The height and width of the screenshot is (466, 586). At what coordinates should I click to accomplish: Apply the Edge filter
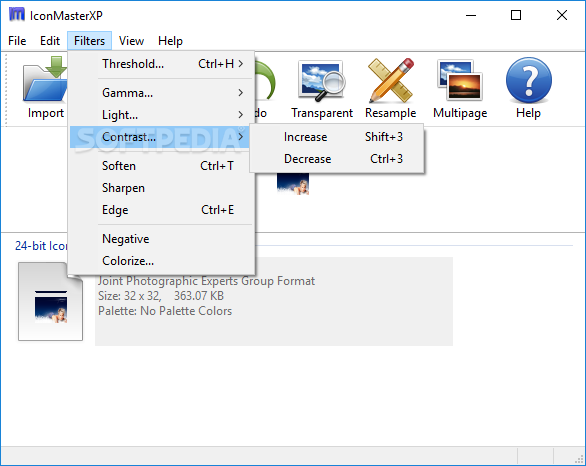point(161,210)
